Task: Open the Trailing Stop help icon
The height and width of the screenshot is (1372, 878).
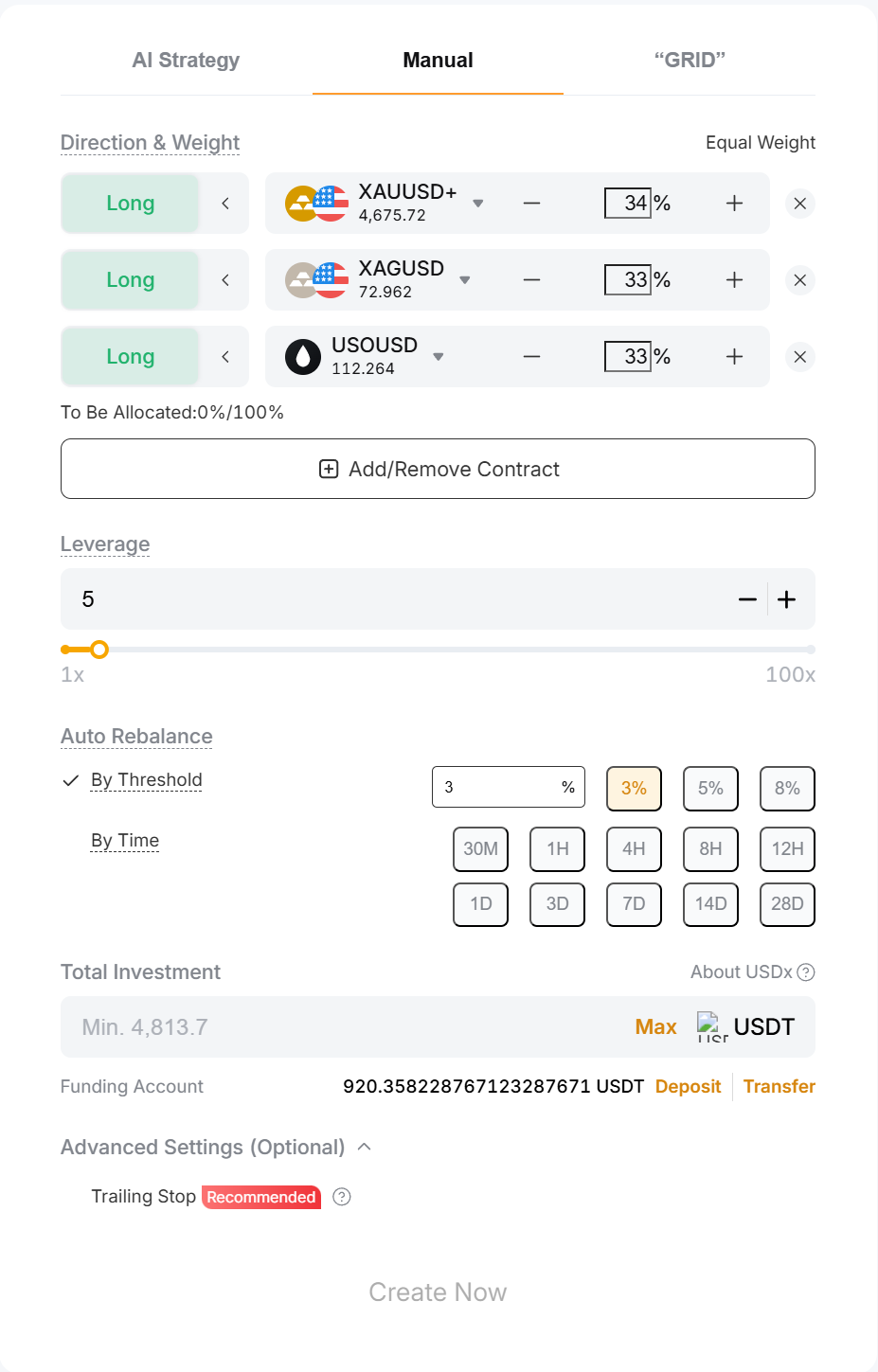Action: coord(342,1197)
